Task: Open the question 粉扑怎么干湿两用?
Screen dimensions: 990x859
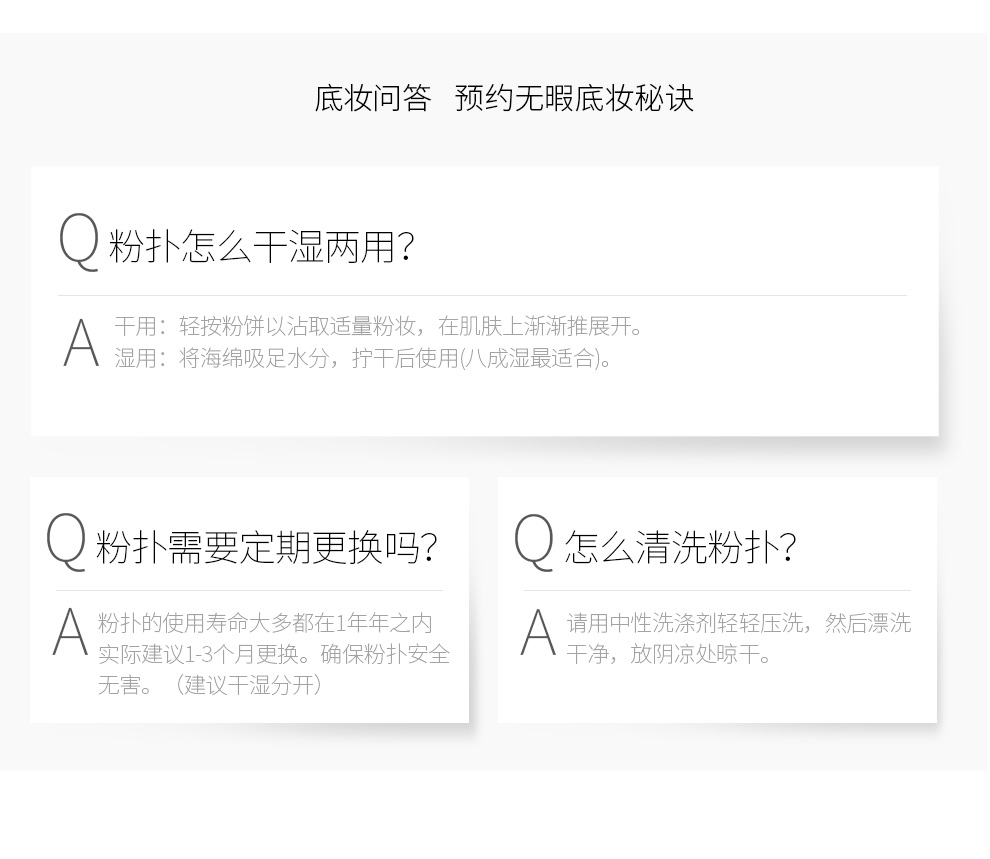Action: coord(262,246)
